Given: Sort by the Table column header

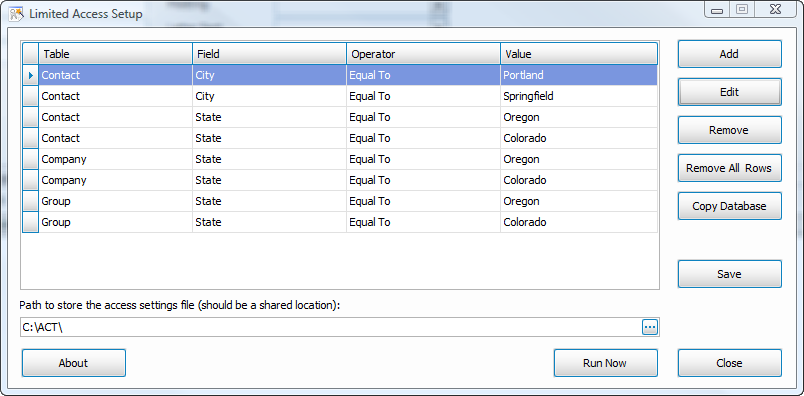Looking at the screenshot, I should [115, 53].
